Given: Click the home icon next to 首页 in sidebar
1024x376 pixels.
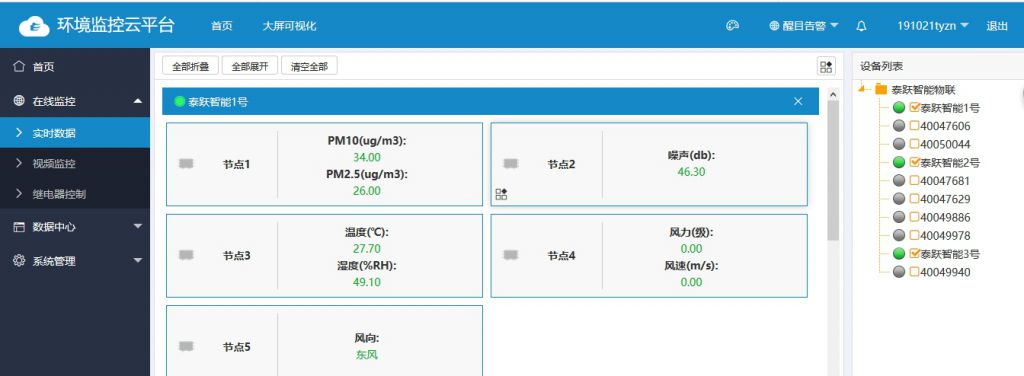Looking at the screenshot, I should [x=19, y=66].
